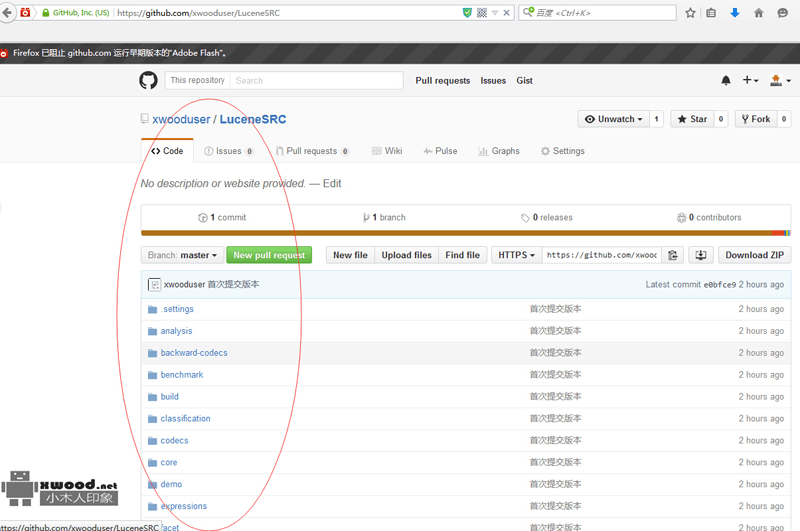Open the This repository search scope
Viewport: 800px width, 531px height.
click(x=197, y=80)
